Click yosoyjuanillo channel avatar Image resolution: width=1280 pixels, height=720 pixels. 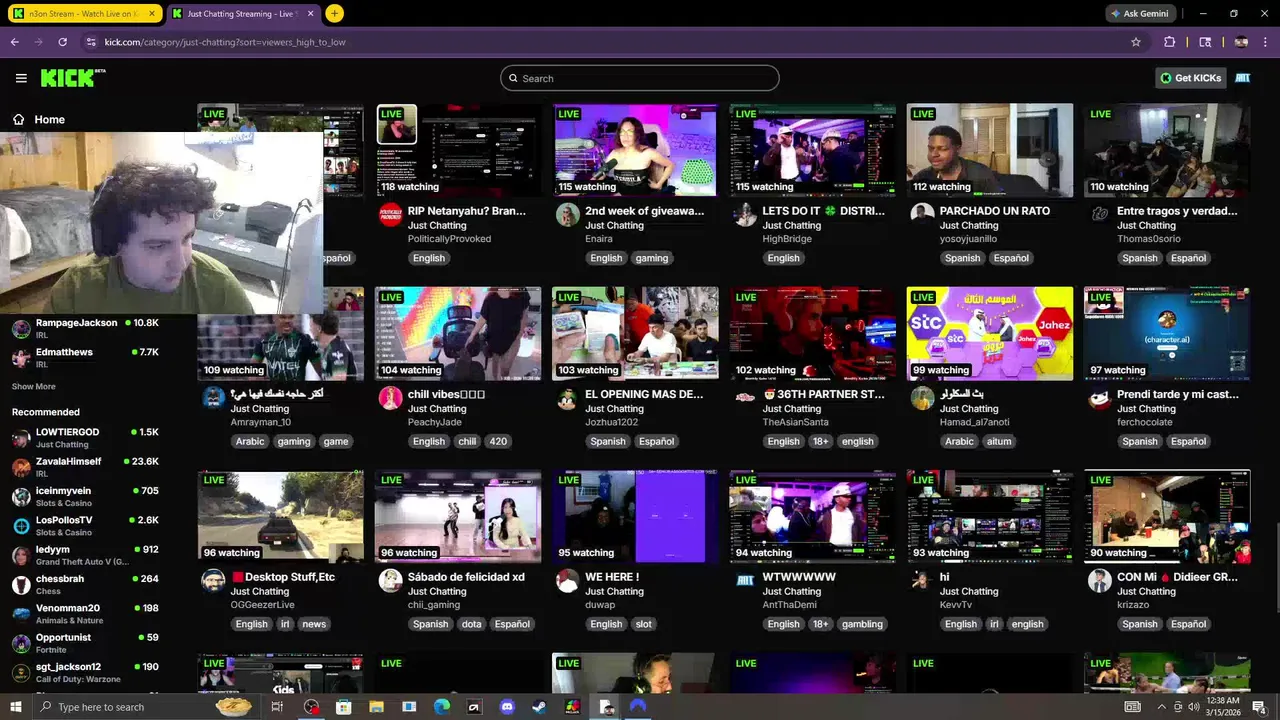(x=922, y=215)
